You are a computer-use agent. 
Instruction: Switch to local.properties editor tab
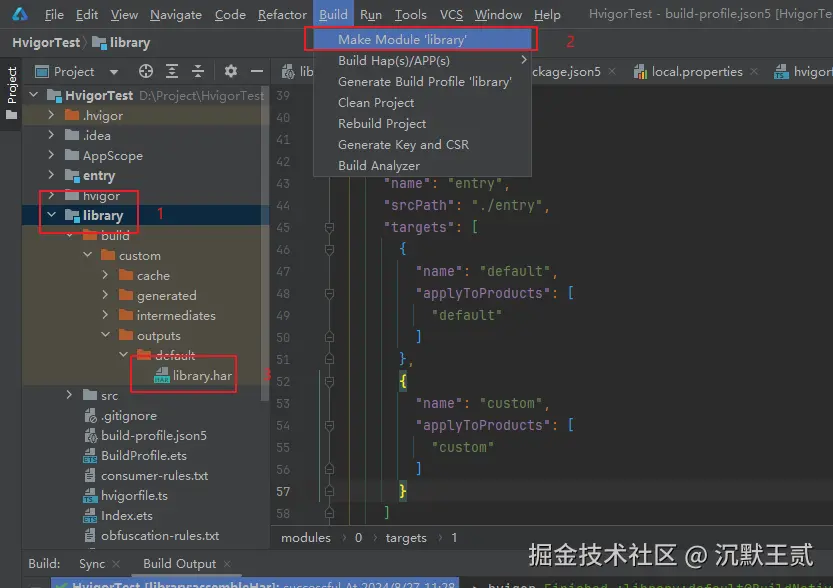688,72
